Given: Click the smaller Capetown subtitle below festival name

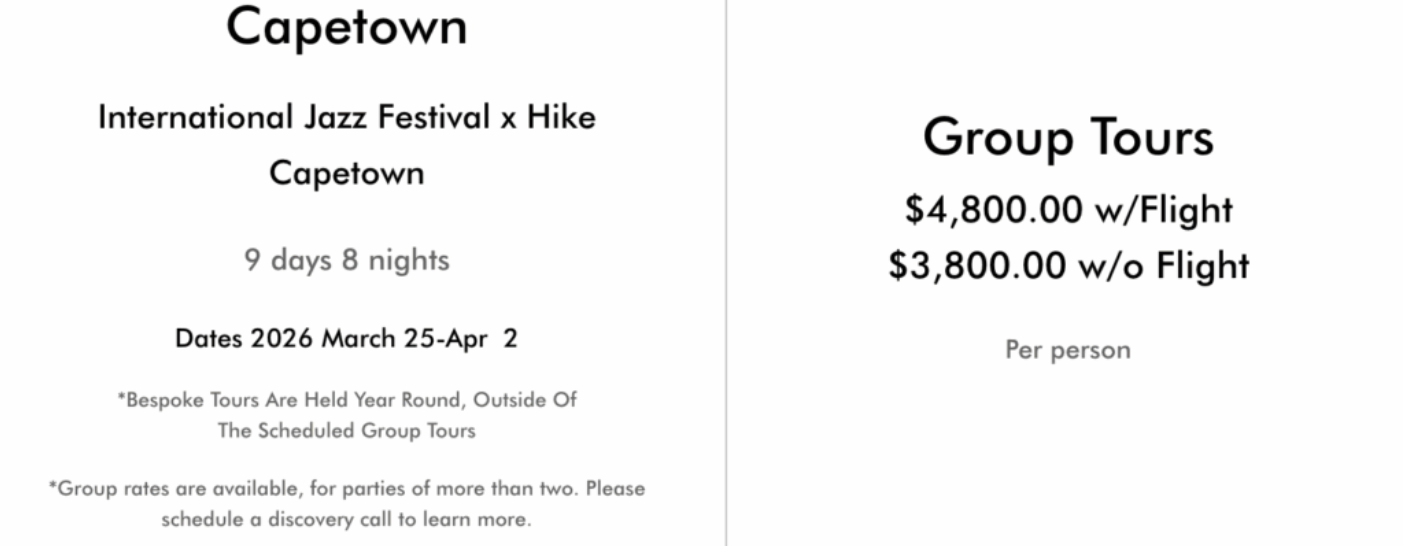Looking at the screenshot, I should [x=346, y=173].
